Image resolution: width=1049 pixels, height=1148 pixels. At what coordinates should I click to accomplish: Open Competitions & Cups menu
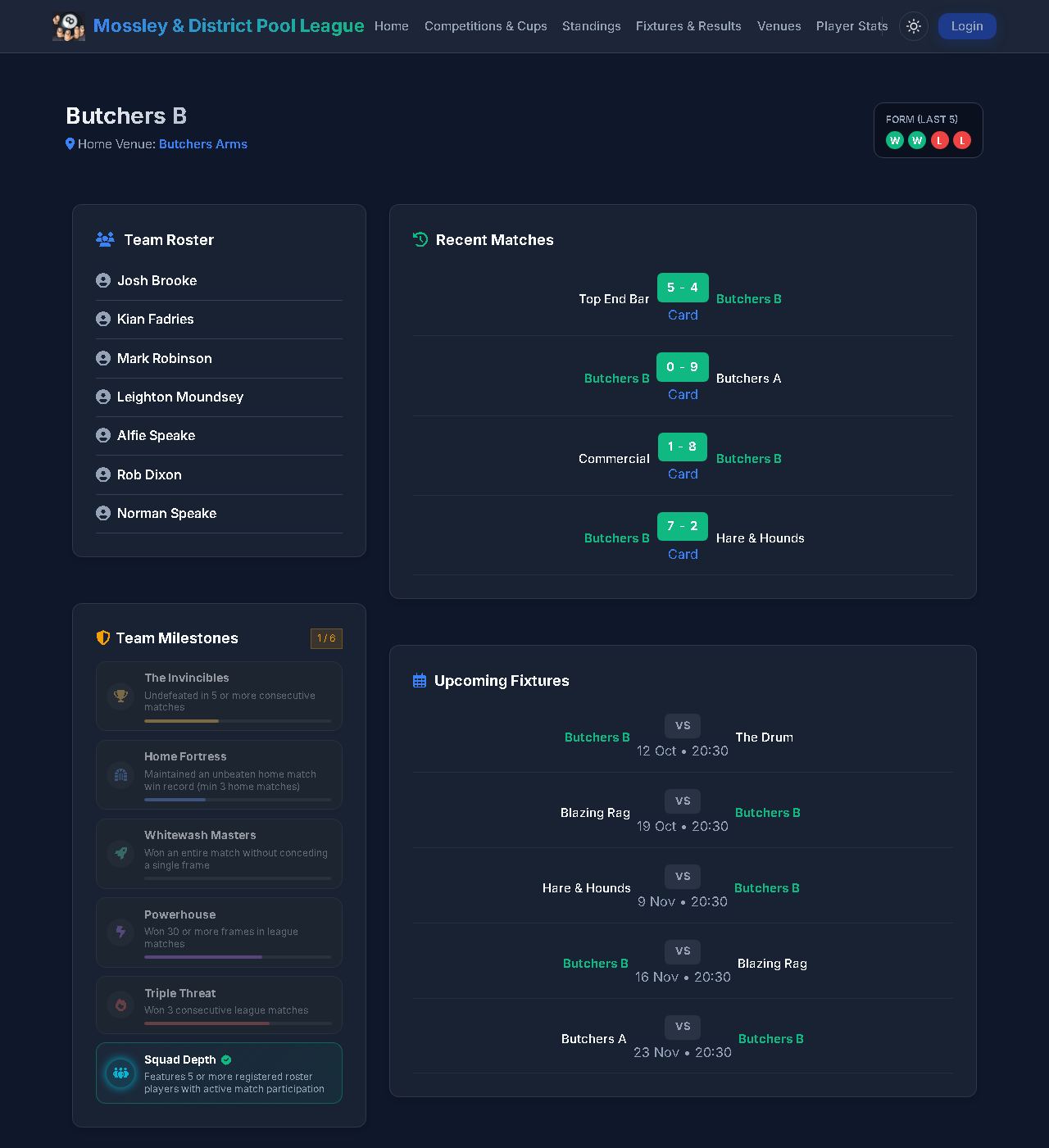486,26
